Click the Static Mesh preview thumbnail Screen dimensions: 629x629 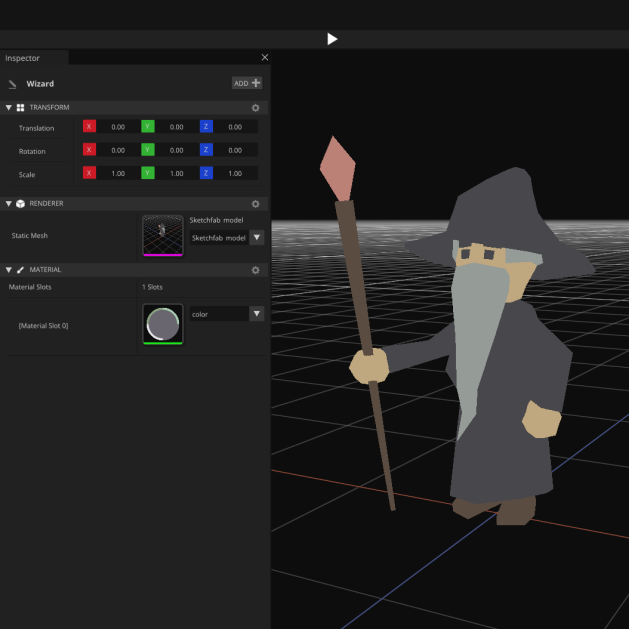coord(163,235)
